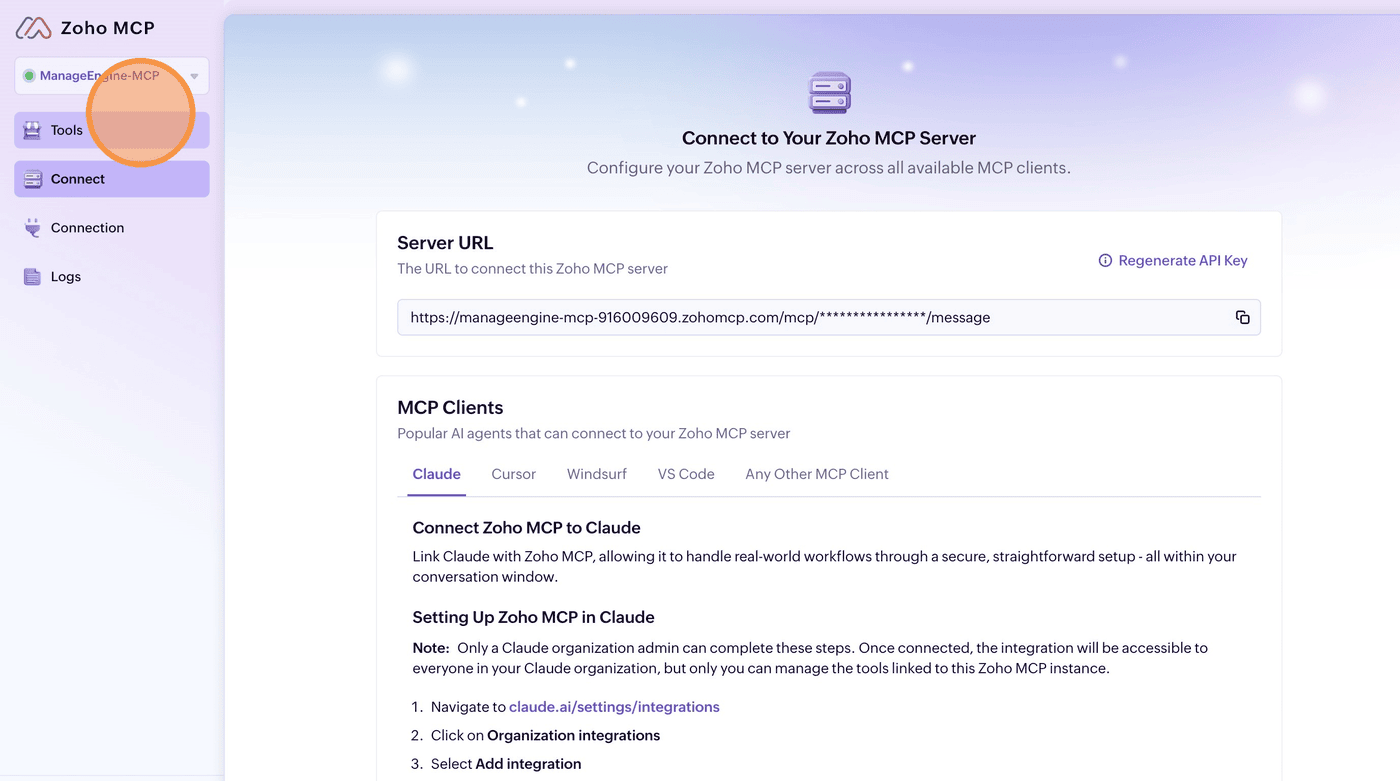The image size is (1400, 781).
Task: Click the Zoho MCP logo icon
Action: 33,28
